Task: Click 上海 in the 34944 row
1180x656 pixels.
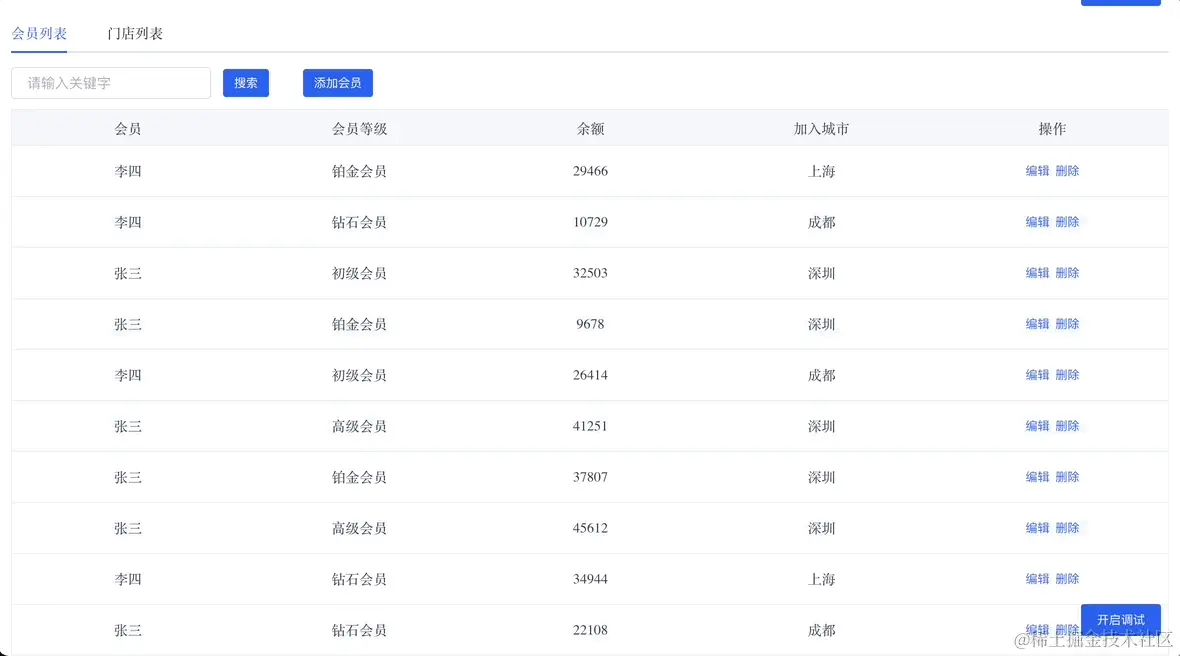Action: pyautogui.click(x=821, y=579)
